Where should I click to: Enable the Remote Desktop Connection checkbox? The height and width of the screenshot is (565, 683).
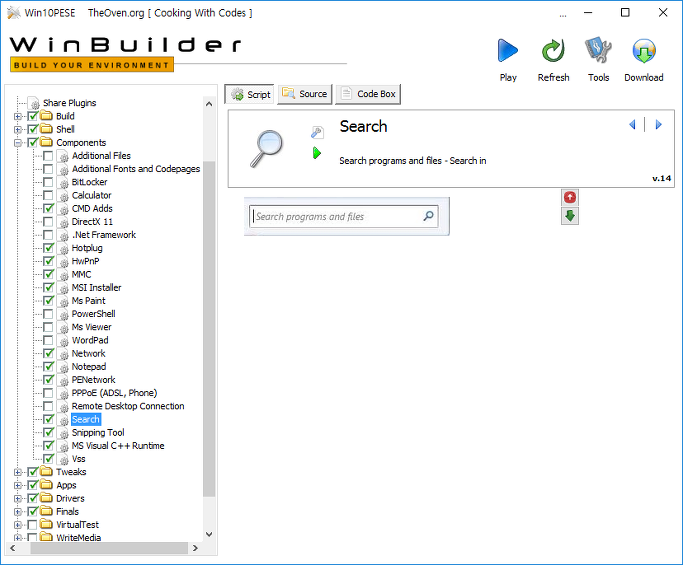pos(48,406)
